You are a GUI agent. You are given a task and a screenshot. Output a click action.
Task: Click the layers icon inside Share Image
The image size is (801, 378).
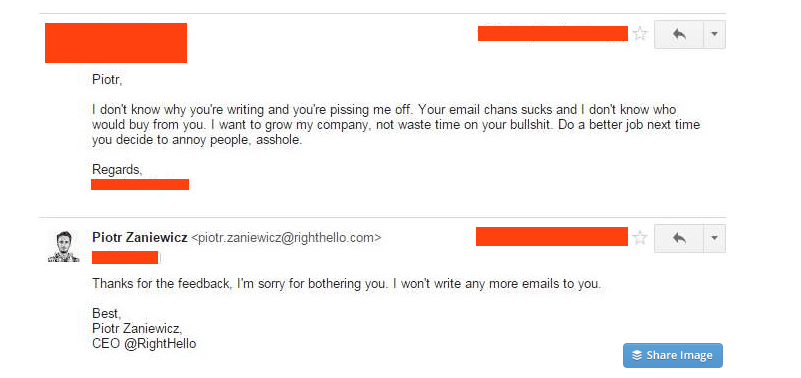637,356
